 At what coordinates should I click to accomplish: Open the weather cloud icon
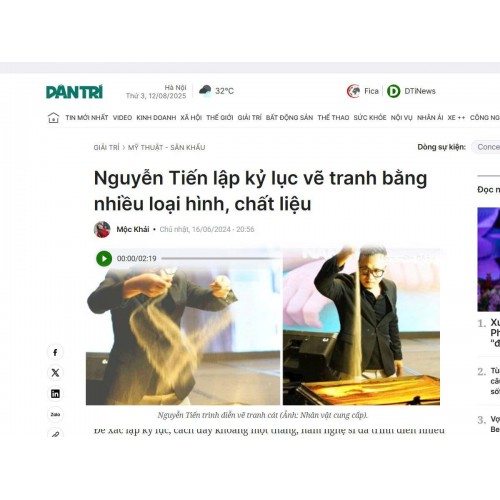[x=205, y=91]
